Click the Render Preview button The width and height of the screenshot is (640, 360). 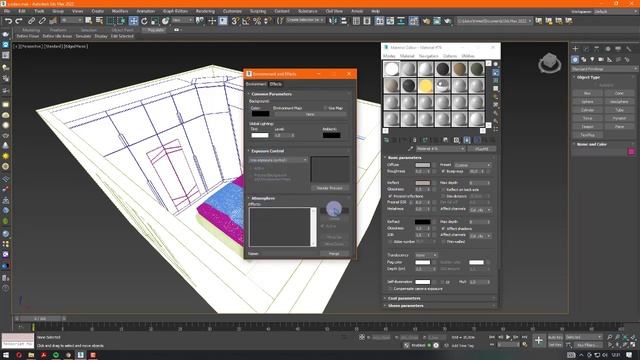pyautogui.click(x=330, y=188)
